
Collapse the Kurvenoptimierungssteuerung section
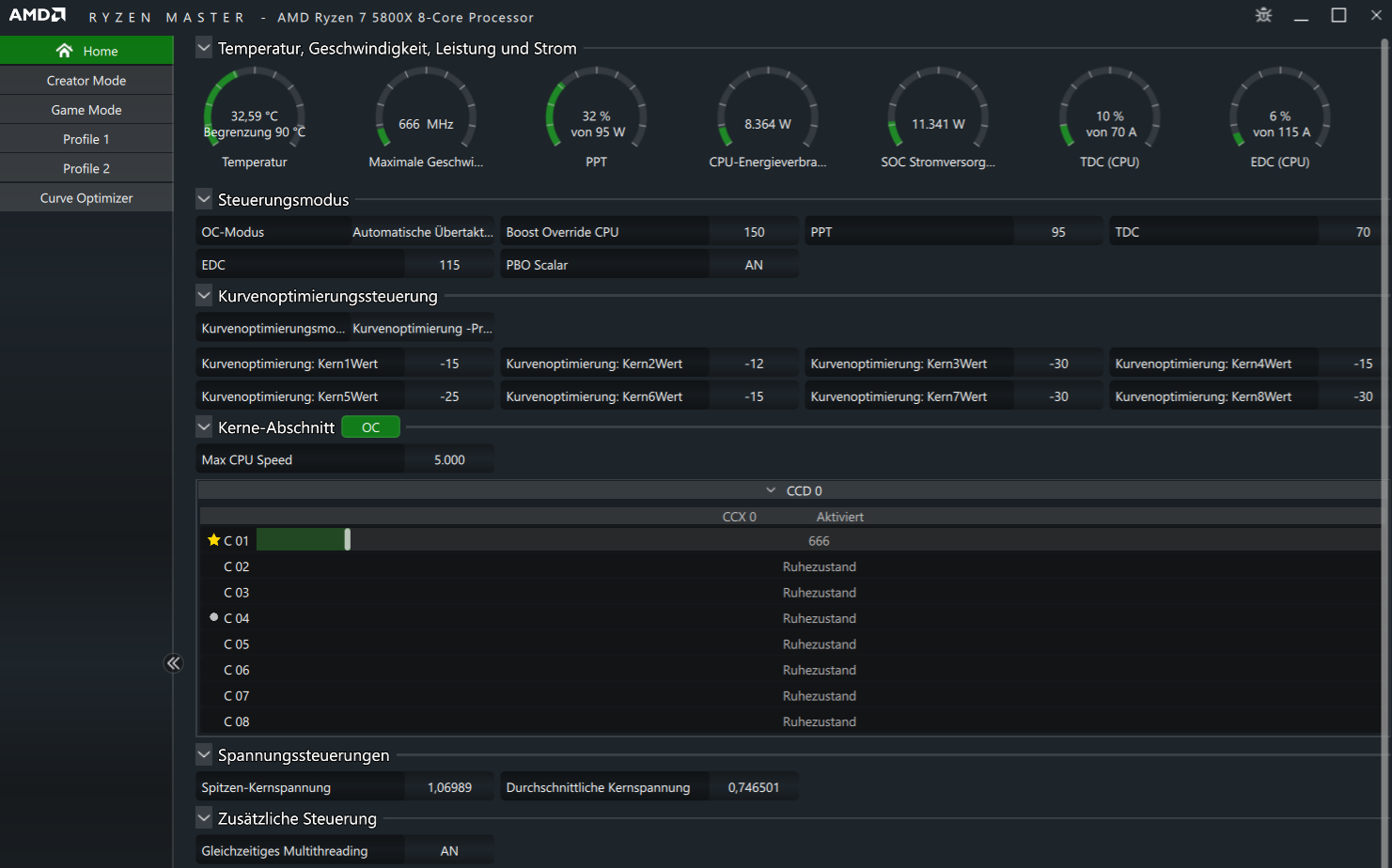click(x=204, y=295)
